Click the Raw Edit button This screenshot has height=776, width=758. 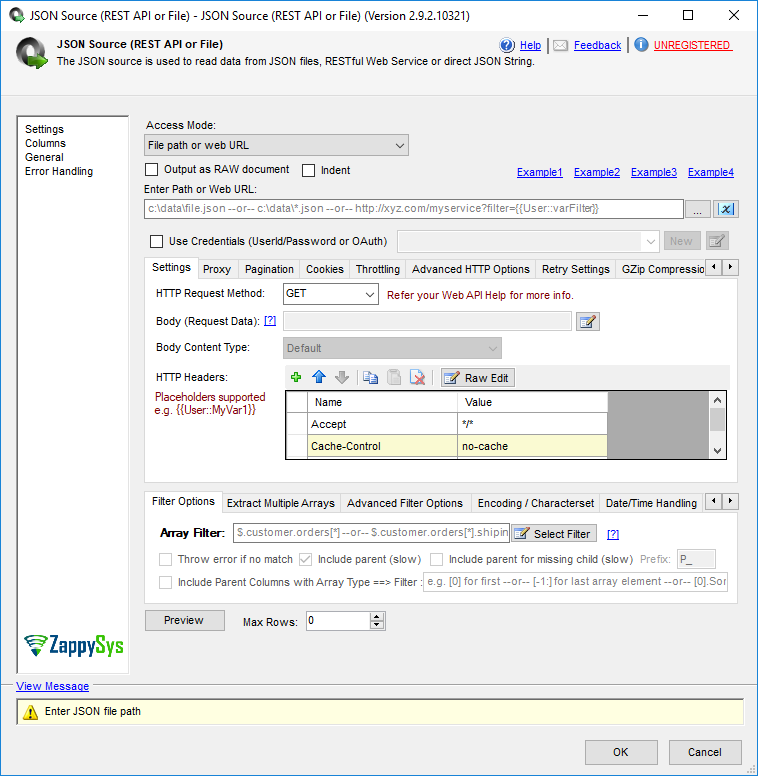478,378
